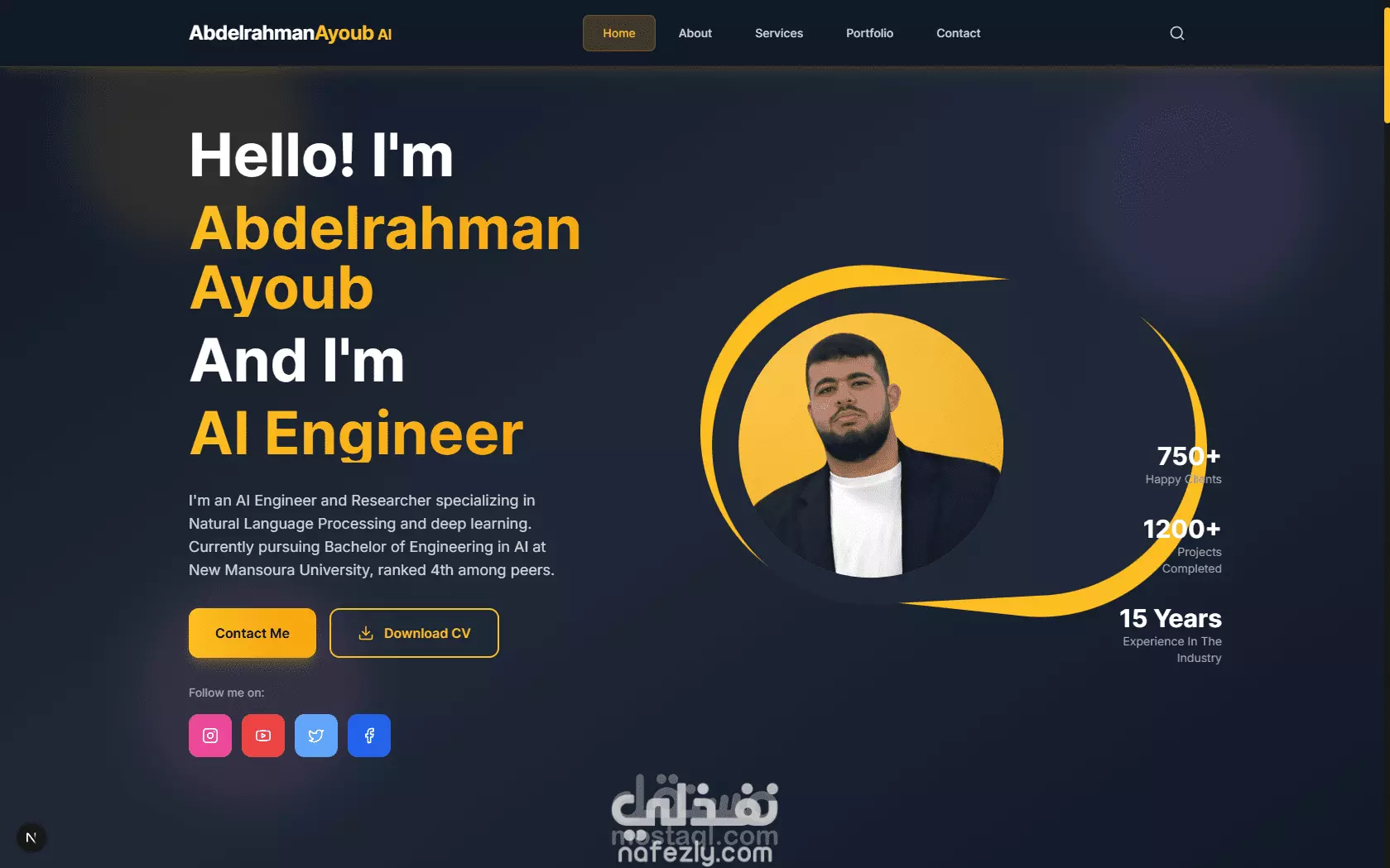Click the Next.js dev indicator badge
Image resolution: width=1390 pixels, height=868 pixels.
31,837
